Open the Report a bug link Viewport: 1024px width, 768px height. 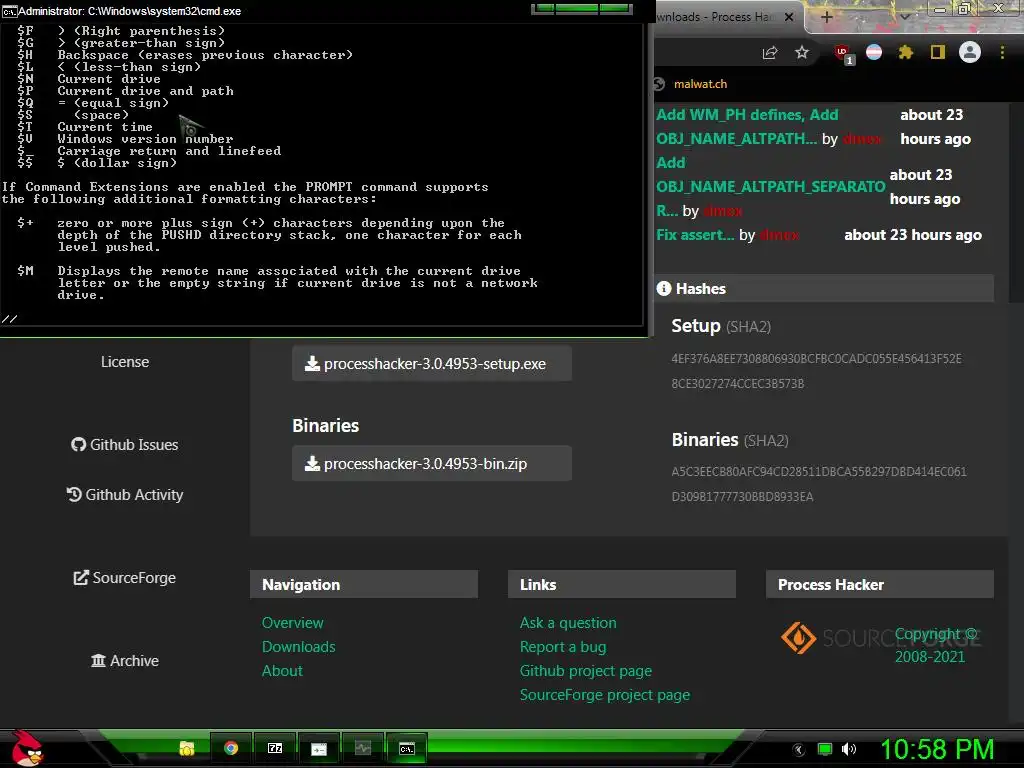pos(563,647)
